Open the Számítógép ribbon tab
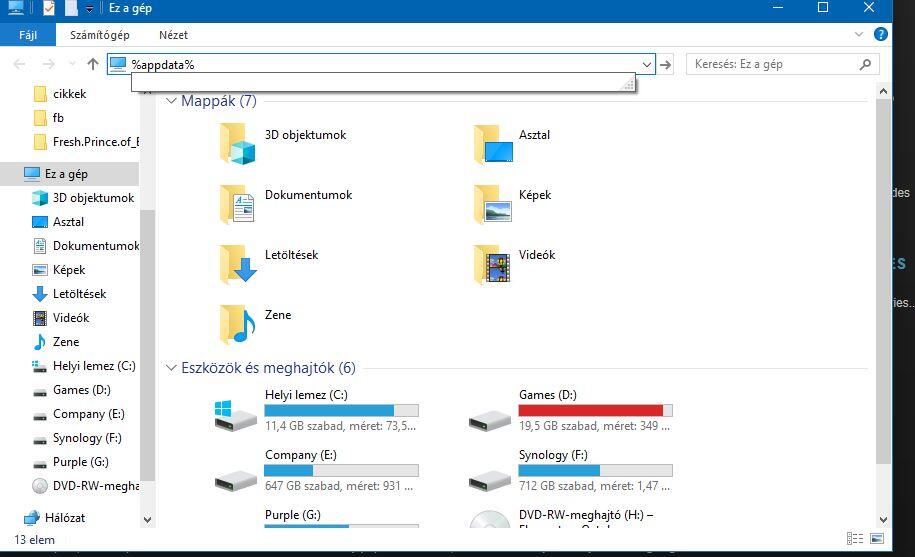Screen dimensions: 915x557 (x=99, y=35)
